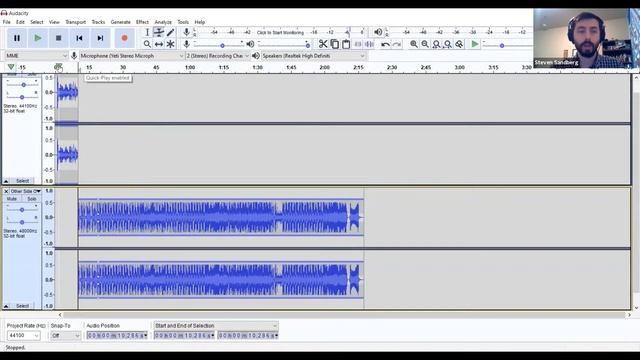640x360 pixels.
Task: Select the Time Shift tool
Action: pos(159,44)
